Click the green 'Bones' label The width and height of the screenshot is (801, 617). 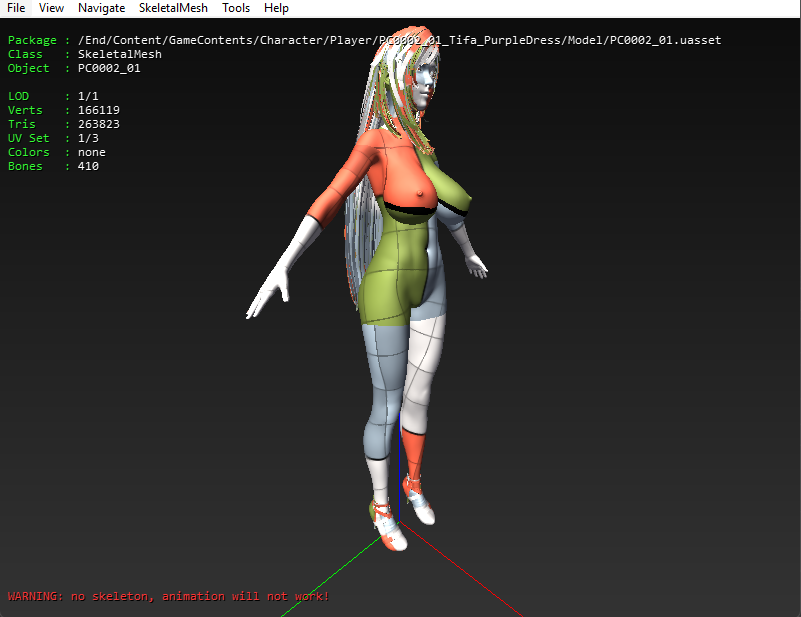[x=25, y=166]
